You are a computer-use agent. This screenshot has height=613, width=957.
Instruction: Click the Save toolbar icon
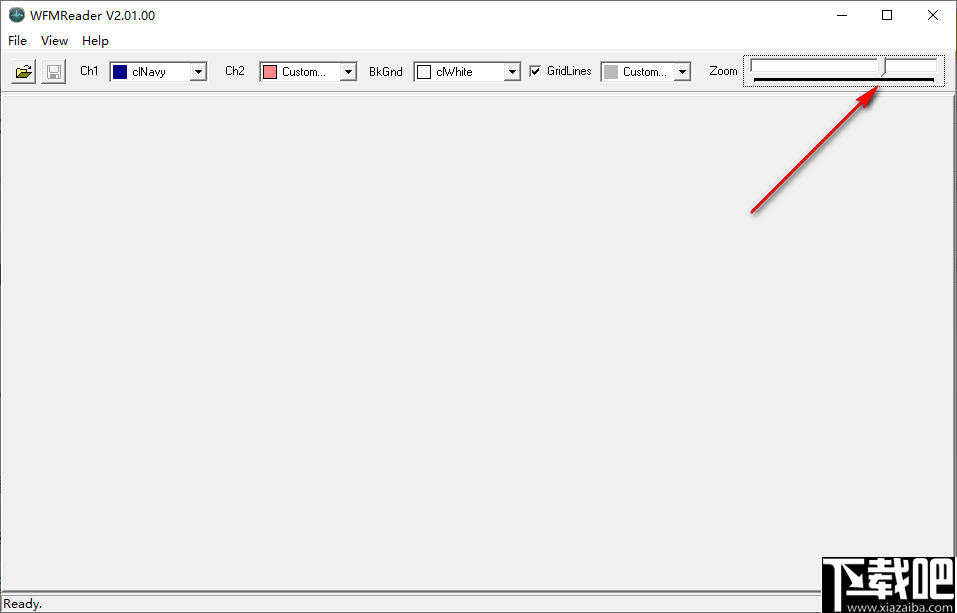coord(53,71)
